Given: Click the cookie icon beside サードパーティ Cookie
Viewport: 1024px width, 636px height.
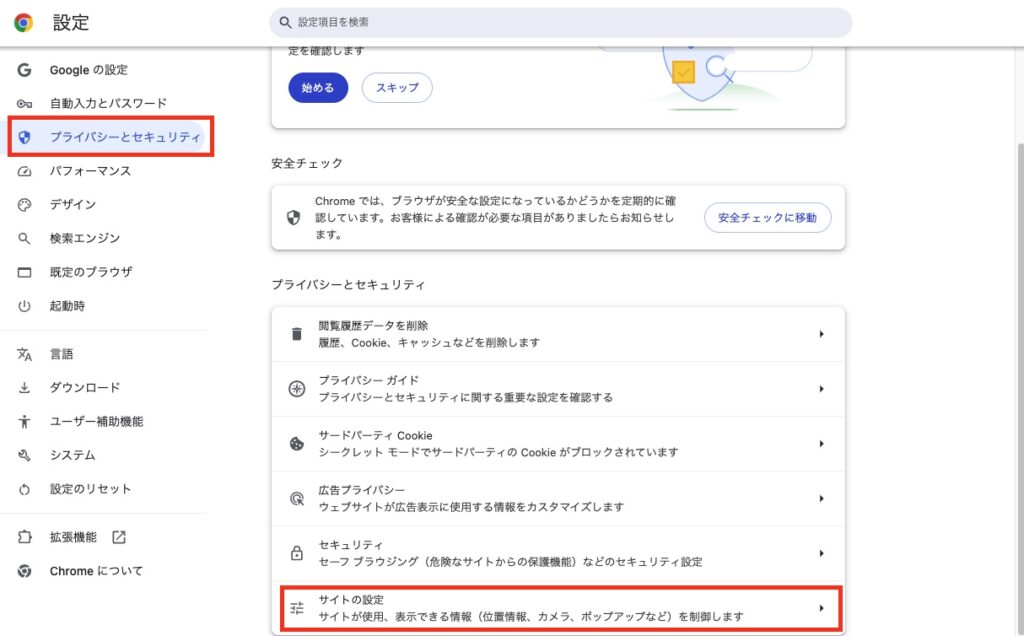Looking at the screenshot, I should tap(296, 444).
